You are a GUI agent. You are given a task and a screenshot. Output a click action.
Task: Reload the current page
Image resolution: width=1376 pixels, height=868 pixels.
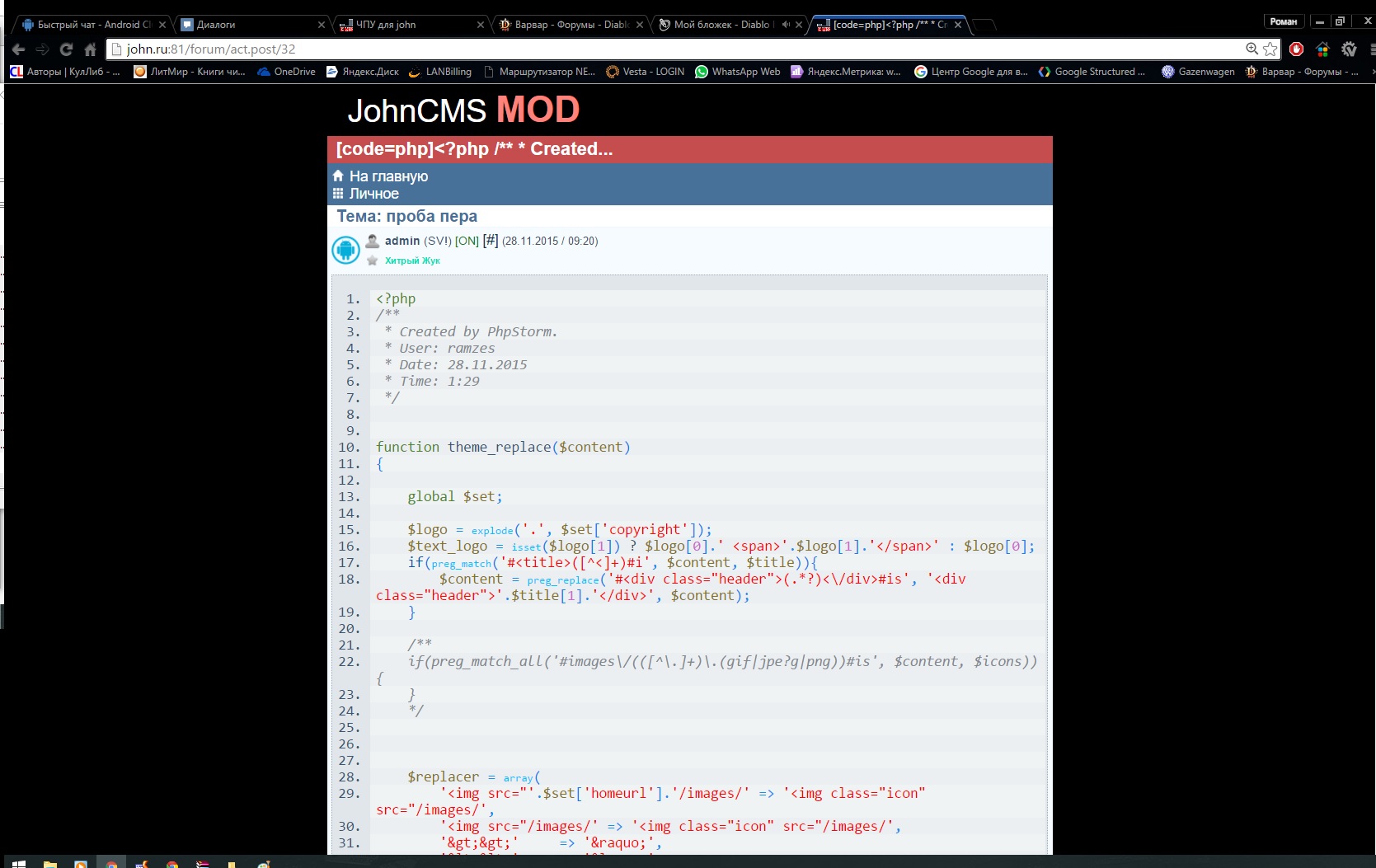(66, 49)
